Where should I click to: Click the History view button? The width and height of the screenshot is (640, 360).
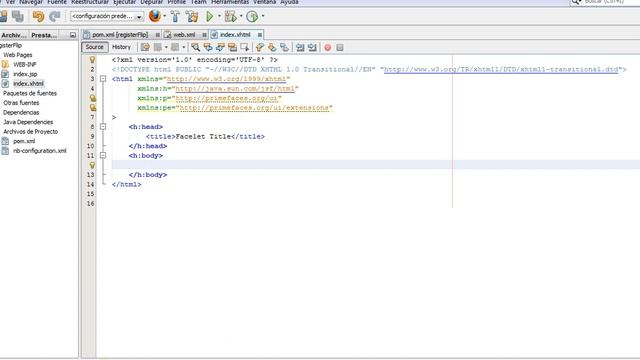pyautogui.click(x=121, y=47)
